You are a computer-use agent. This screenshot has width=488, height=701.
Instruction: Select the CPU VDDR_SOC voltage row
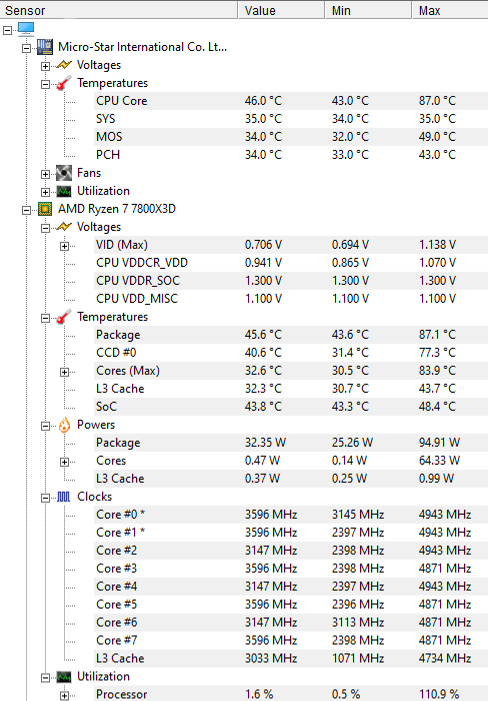pyautogui.click(x=291, y=281)
